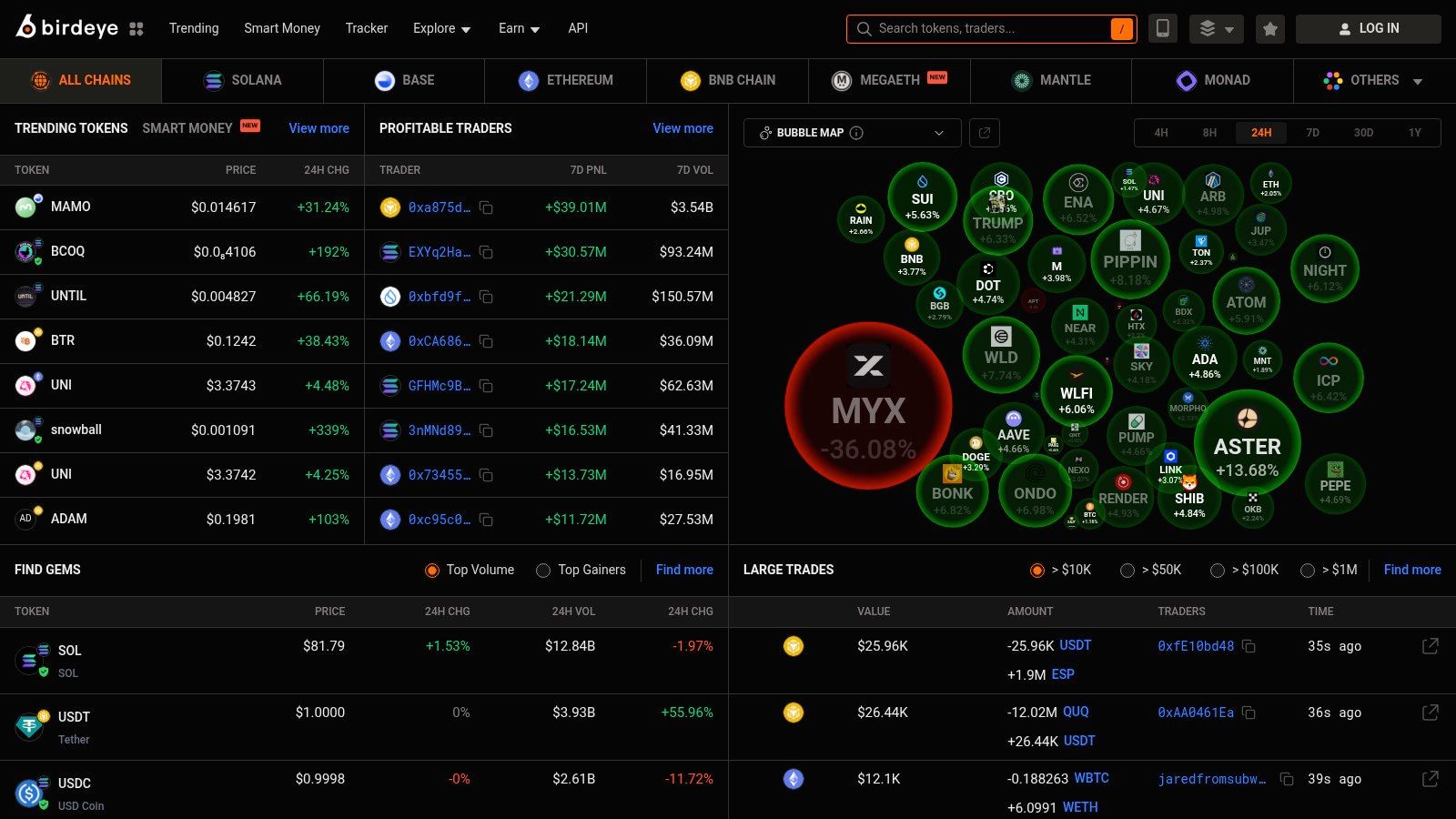Filter large trades to > $100K
Screen dimensions: 1456x819
(x=1218, y=571)
